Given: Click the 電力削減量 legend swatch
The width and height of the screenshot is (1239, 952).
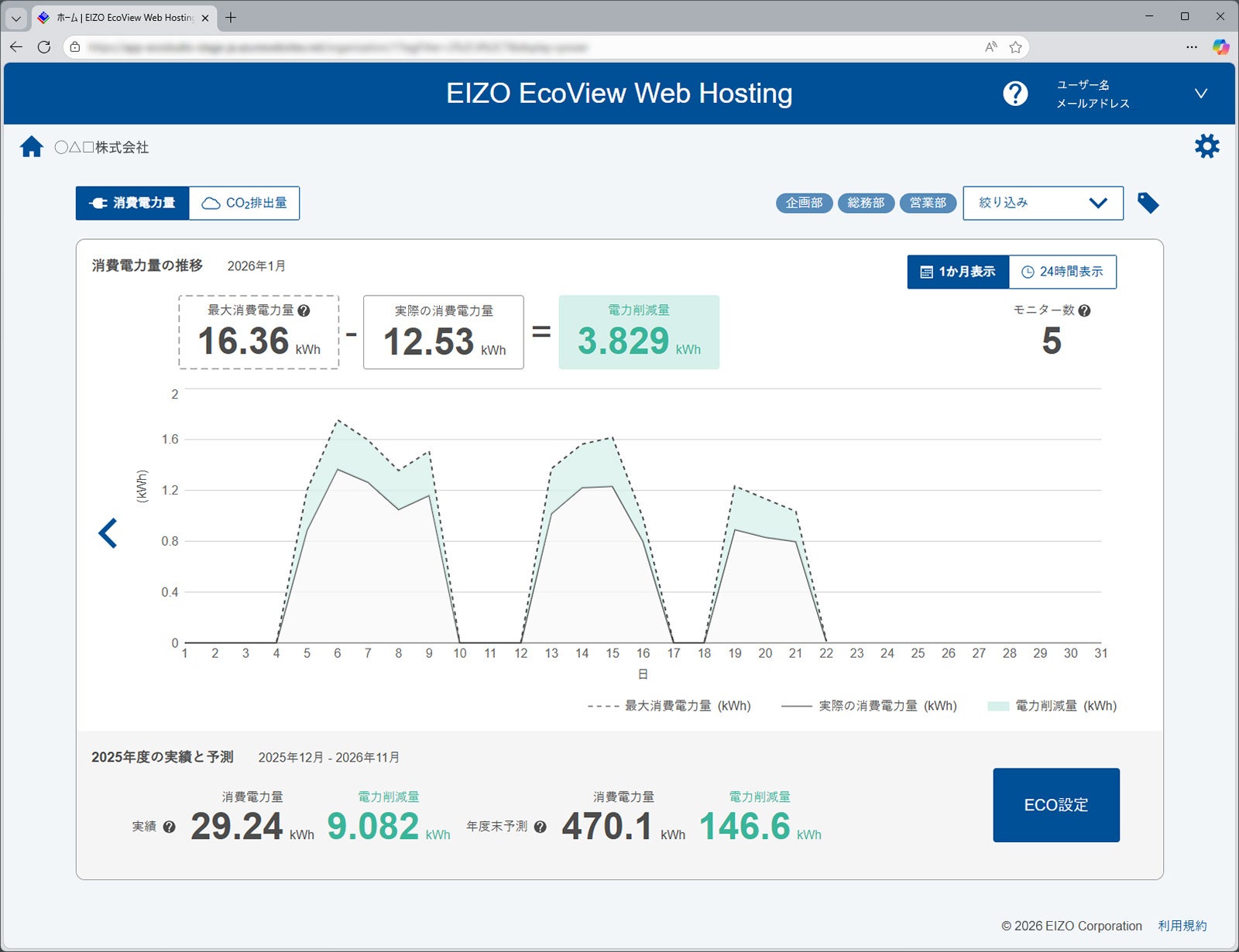Looking at the screenshot, I should coord(998,706).
